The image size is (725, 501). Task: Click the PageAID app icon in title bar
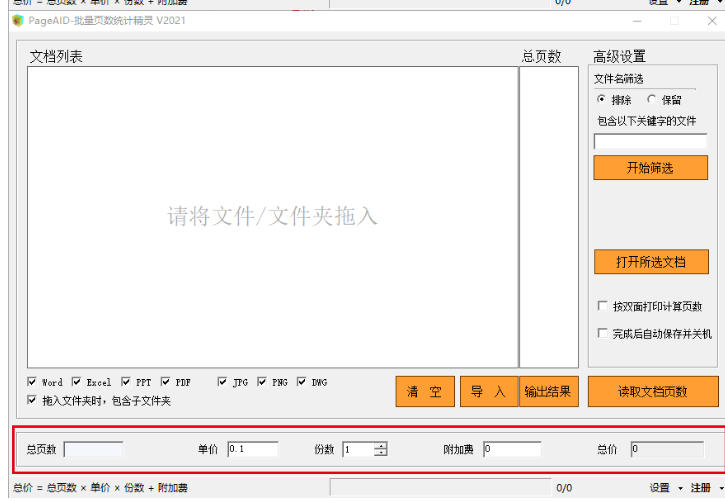pos(18,21)
